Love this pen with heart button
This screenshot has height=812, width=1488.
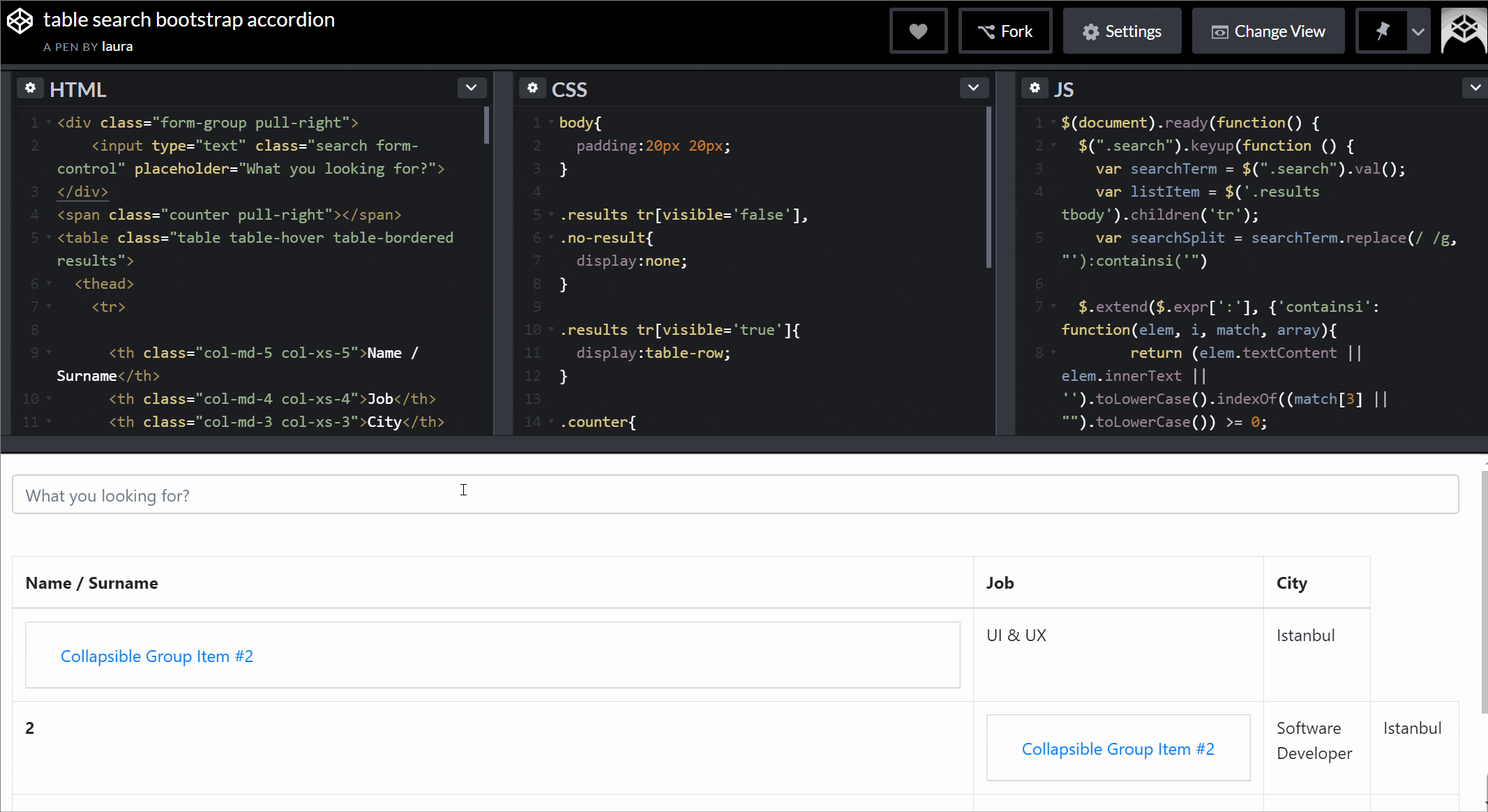pos(918,31)
